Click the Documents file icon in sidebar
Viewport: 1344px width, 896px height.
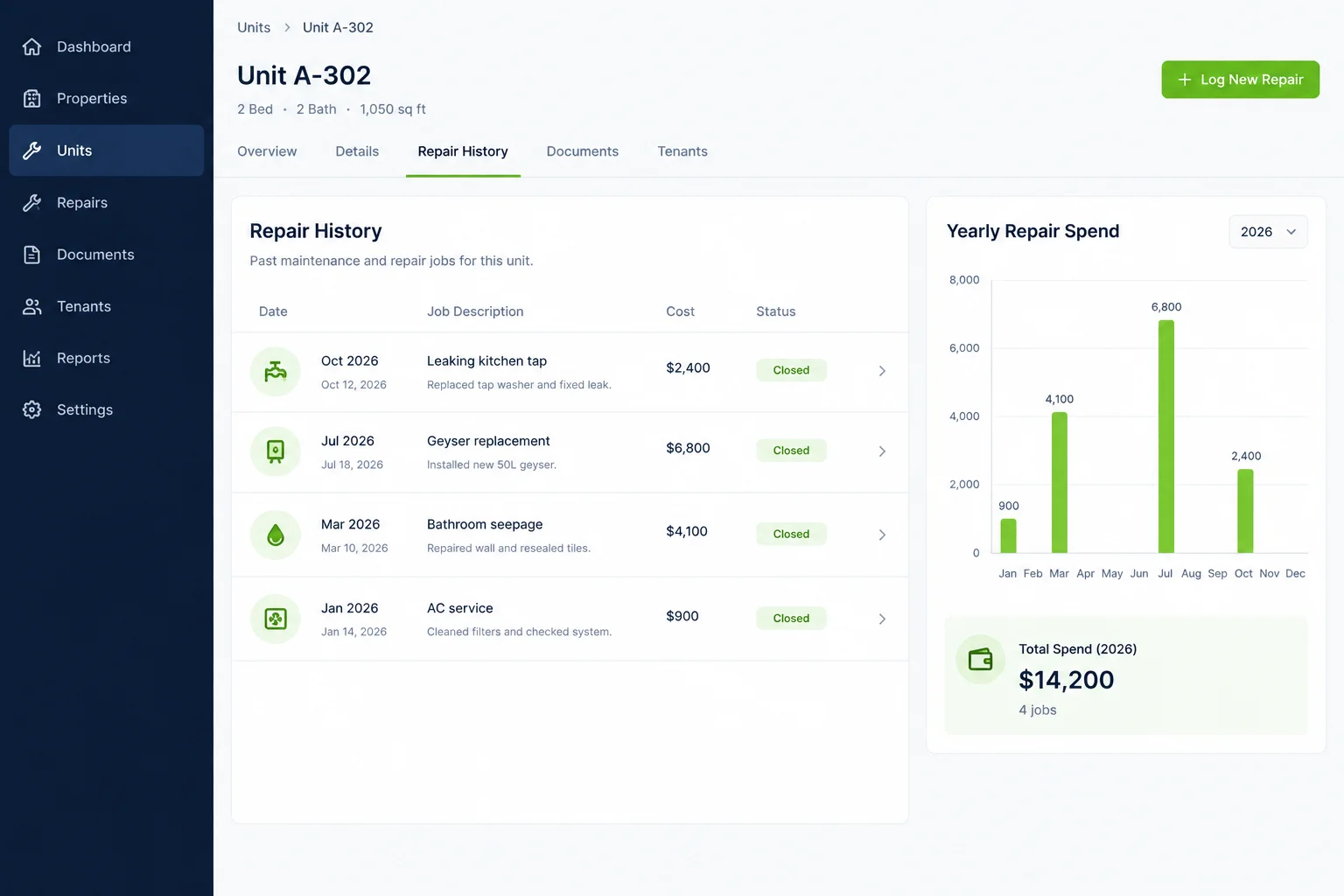click(32, 255)
